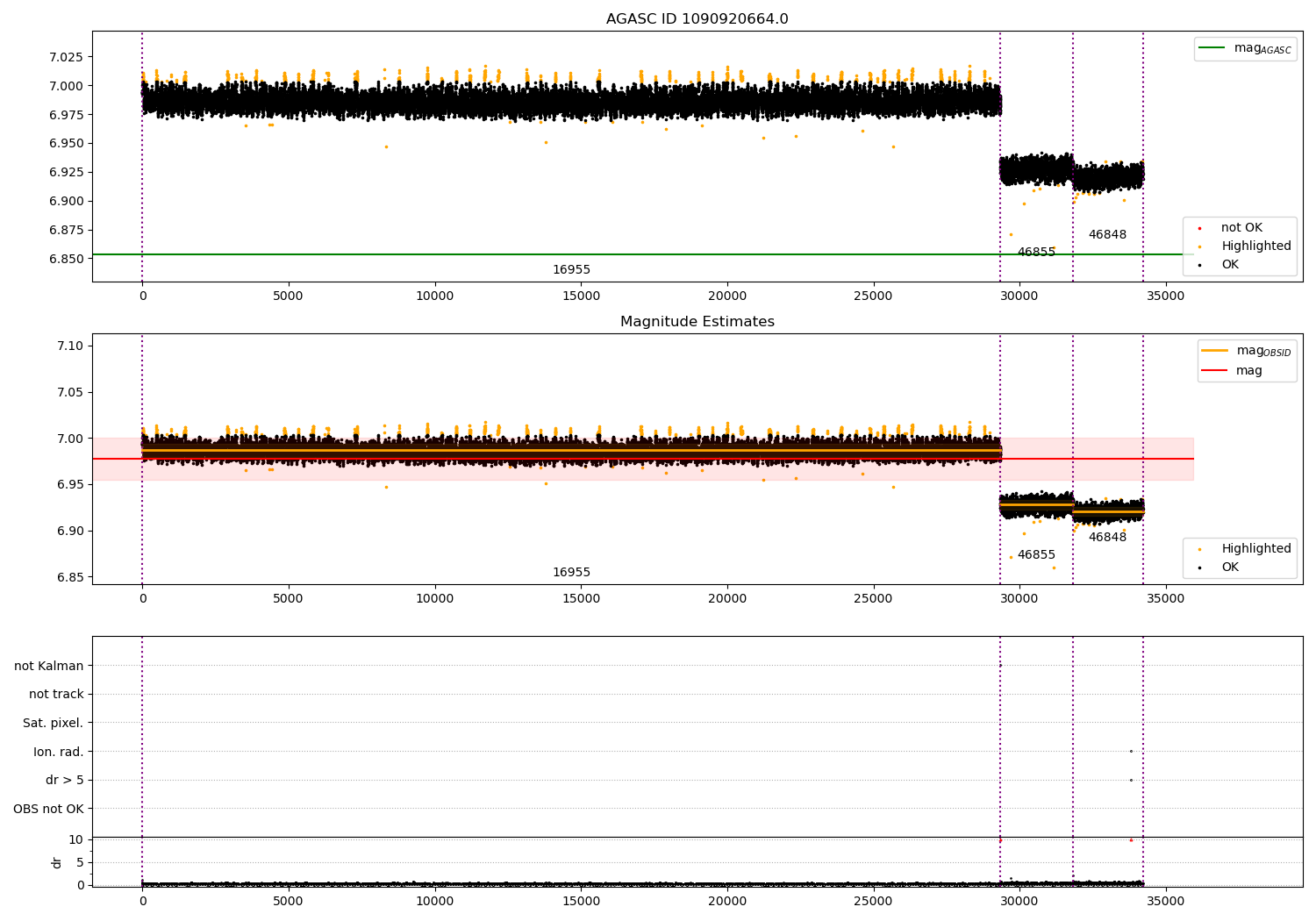The height and width of the screenshot is (921, 1316).
Task: Click the 6.975 y-axis tick label
Action: (67, 115)
